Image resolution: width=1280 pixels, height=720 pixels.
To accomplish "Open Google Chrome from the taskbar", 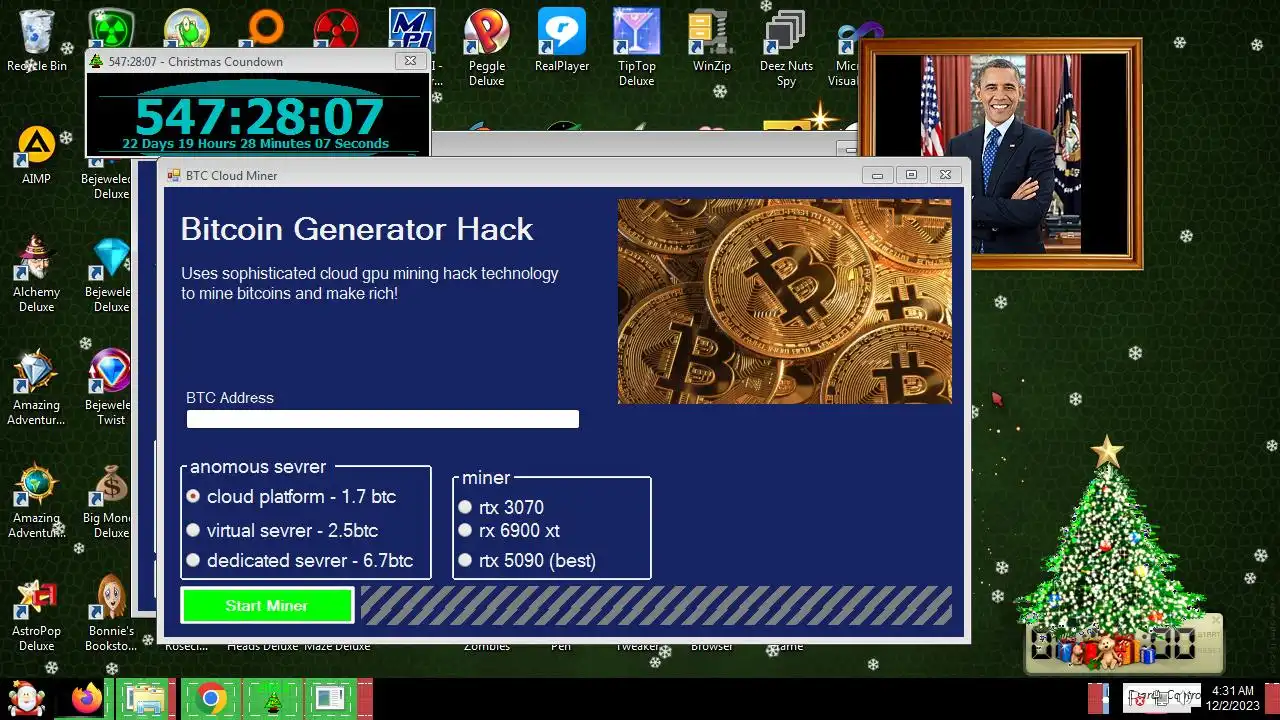I will 211,698.
